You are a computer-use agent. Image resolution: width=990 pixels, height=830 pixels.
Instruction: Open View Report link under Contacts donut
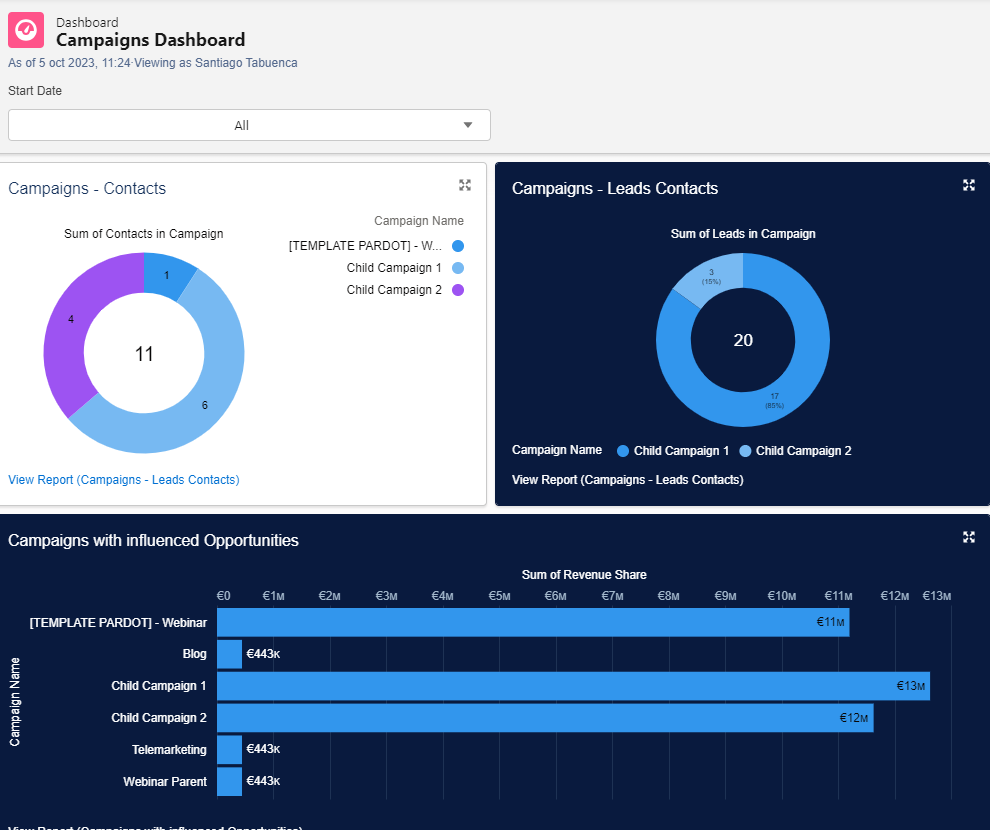(x=124, y=480)
